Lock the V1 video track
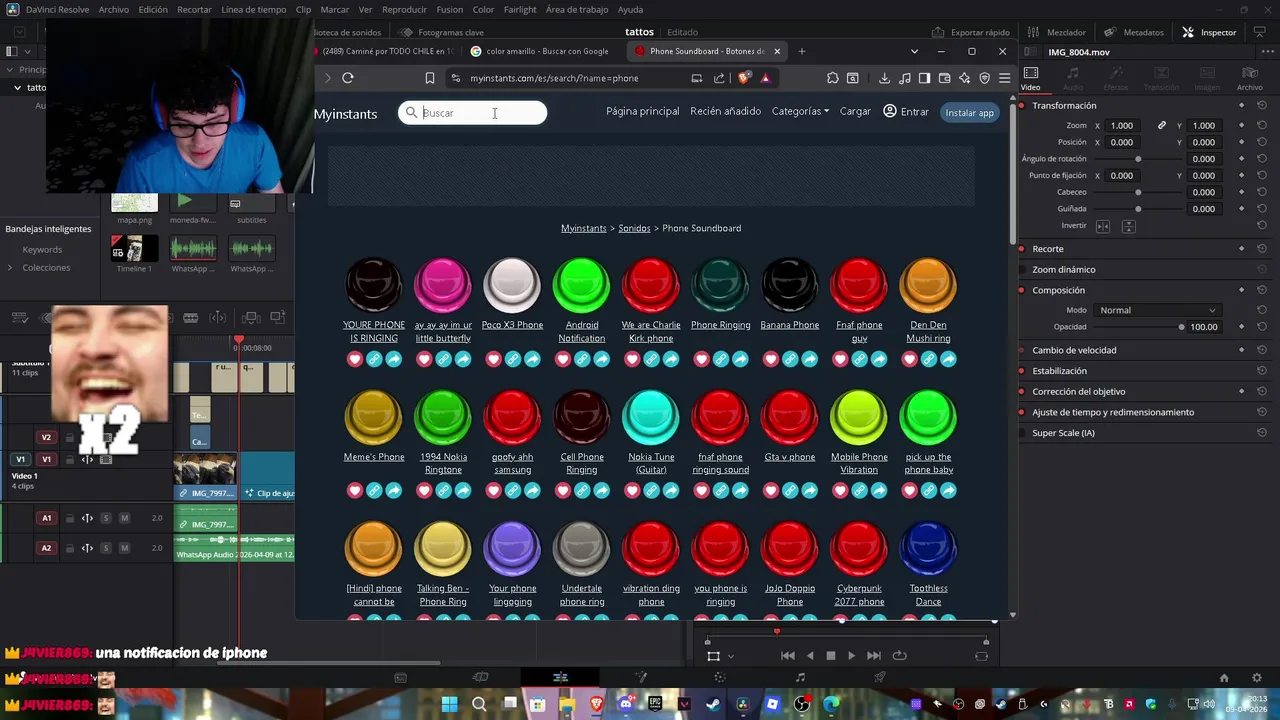 click(x=69, y=460)
